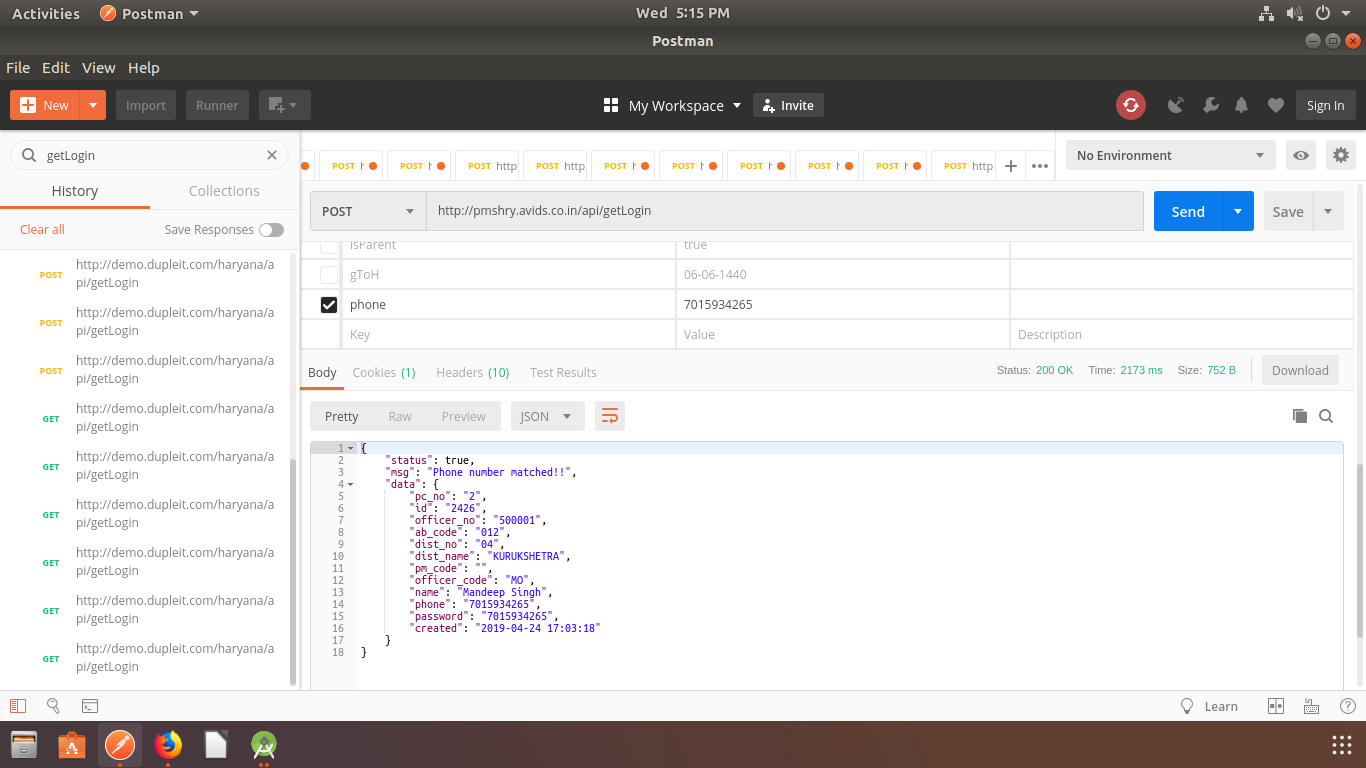Clear the getLogin search filter

[x=271, y=155]
